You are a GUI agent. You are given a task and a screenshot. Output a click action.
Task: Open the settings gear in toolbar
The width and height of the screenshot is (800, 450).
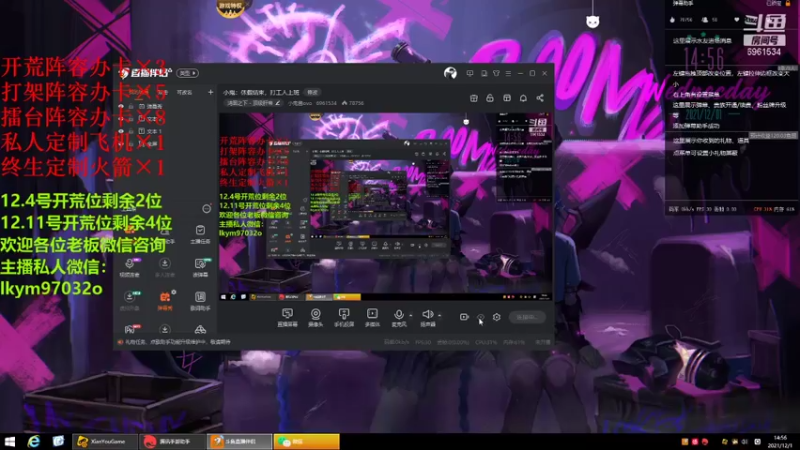pyautogui.click(x=496, y=317)
